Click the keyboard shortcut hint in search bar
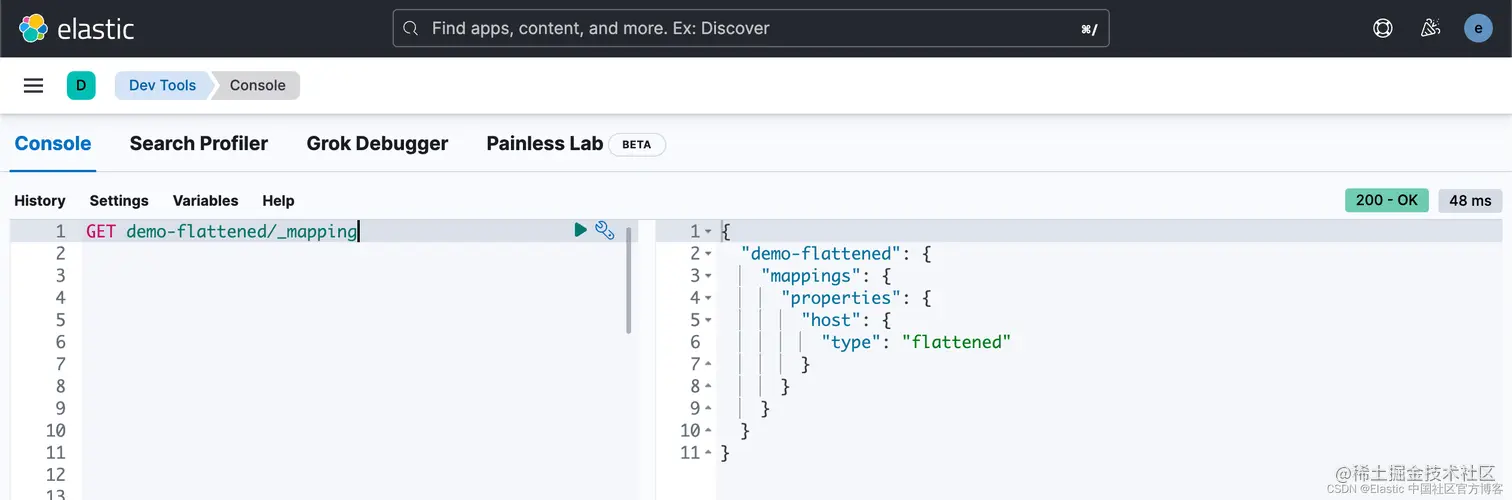1512x500 pixels. 1089,29
